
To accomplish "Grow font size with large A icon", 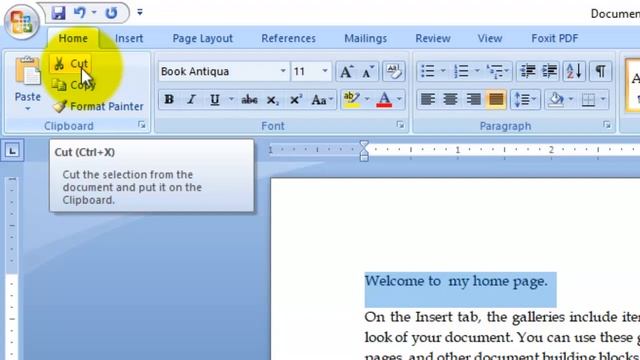I will tap(347, 71).
